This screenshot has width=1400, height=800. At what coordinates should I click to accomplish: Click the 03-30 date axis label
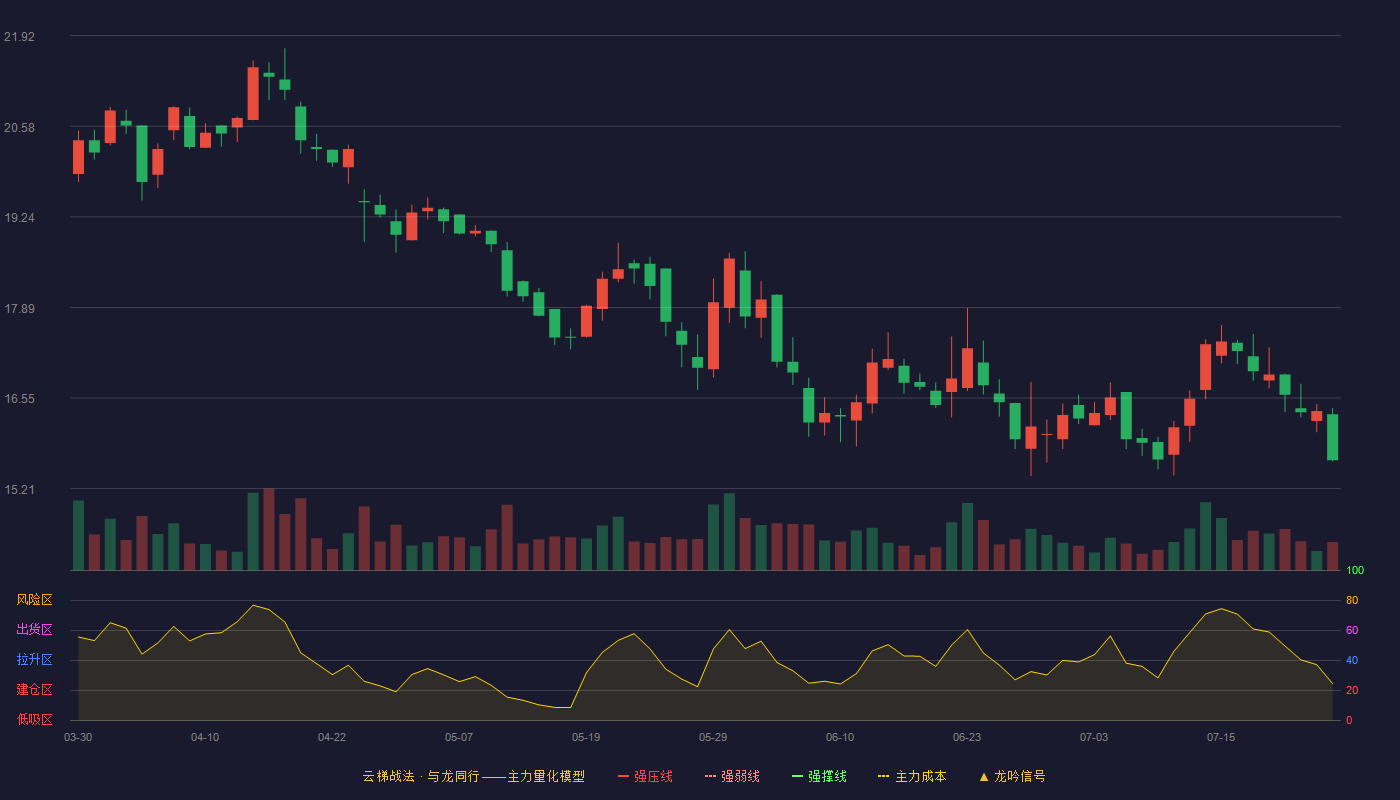click(x=78, y=737)
